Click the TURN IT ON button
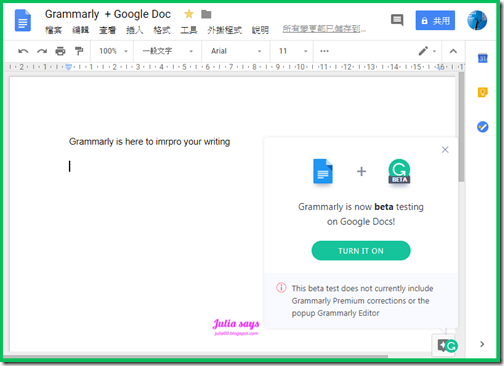Image resolution: width=504 pixels, height=366 pixels. click(361, 251)
